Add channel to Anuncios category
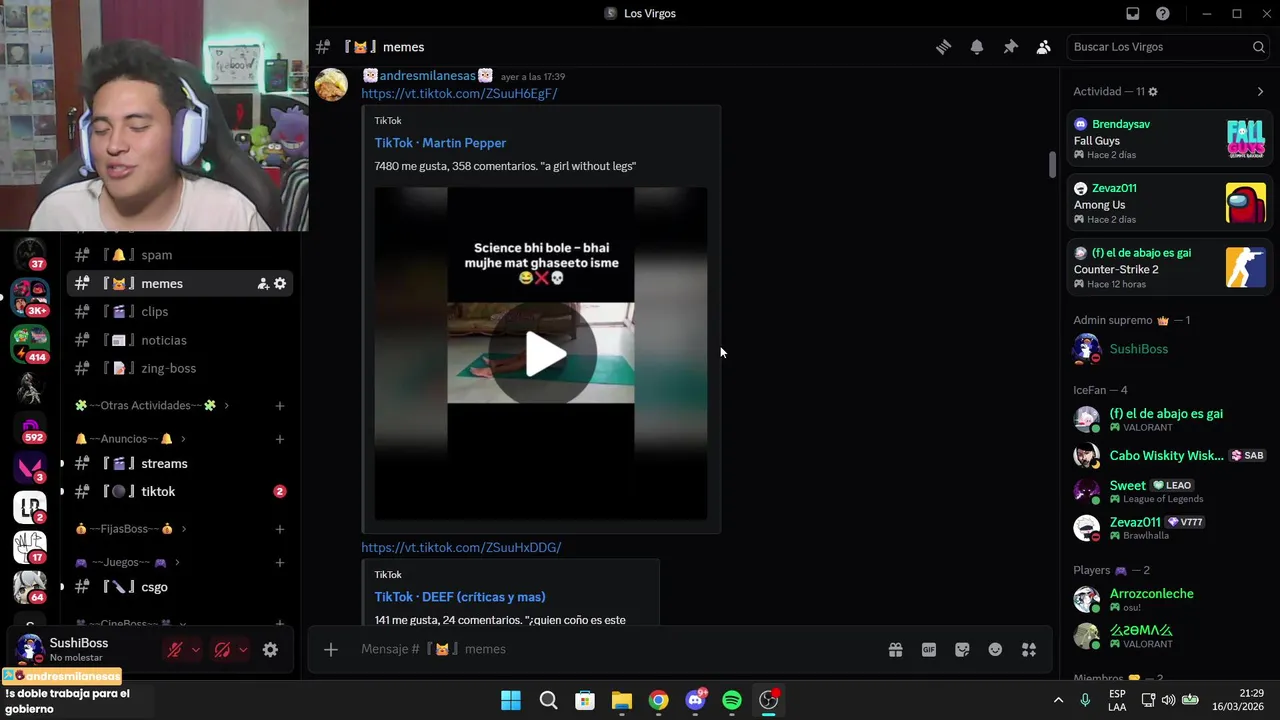This screenshot has height=720, width=1280. 280,439
